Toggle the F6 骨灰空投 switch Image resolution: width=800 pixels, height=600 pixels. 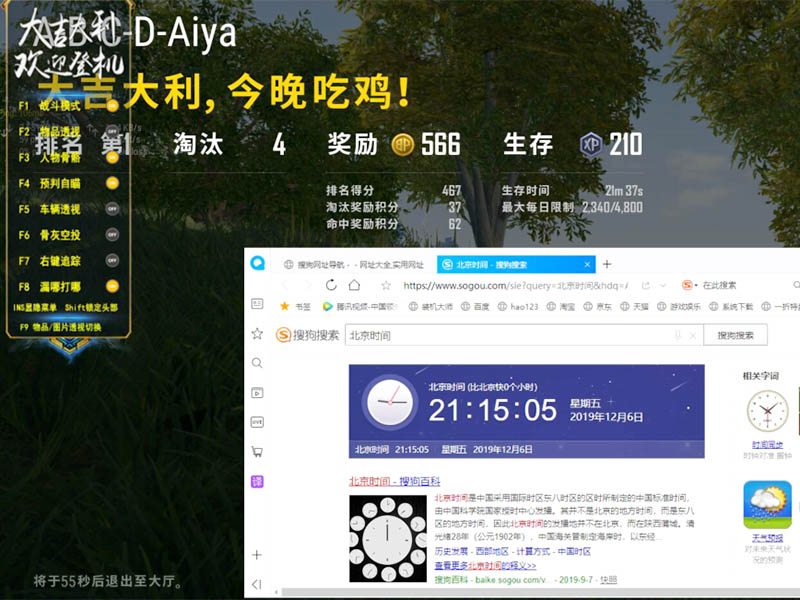112,235
